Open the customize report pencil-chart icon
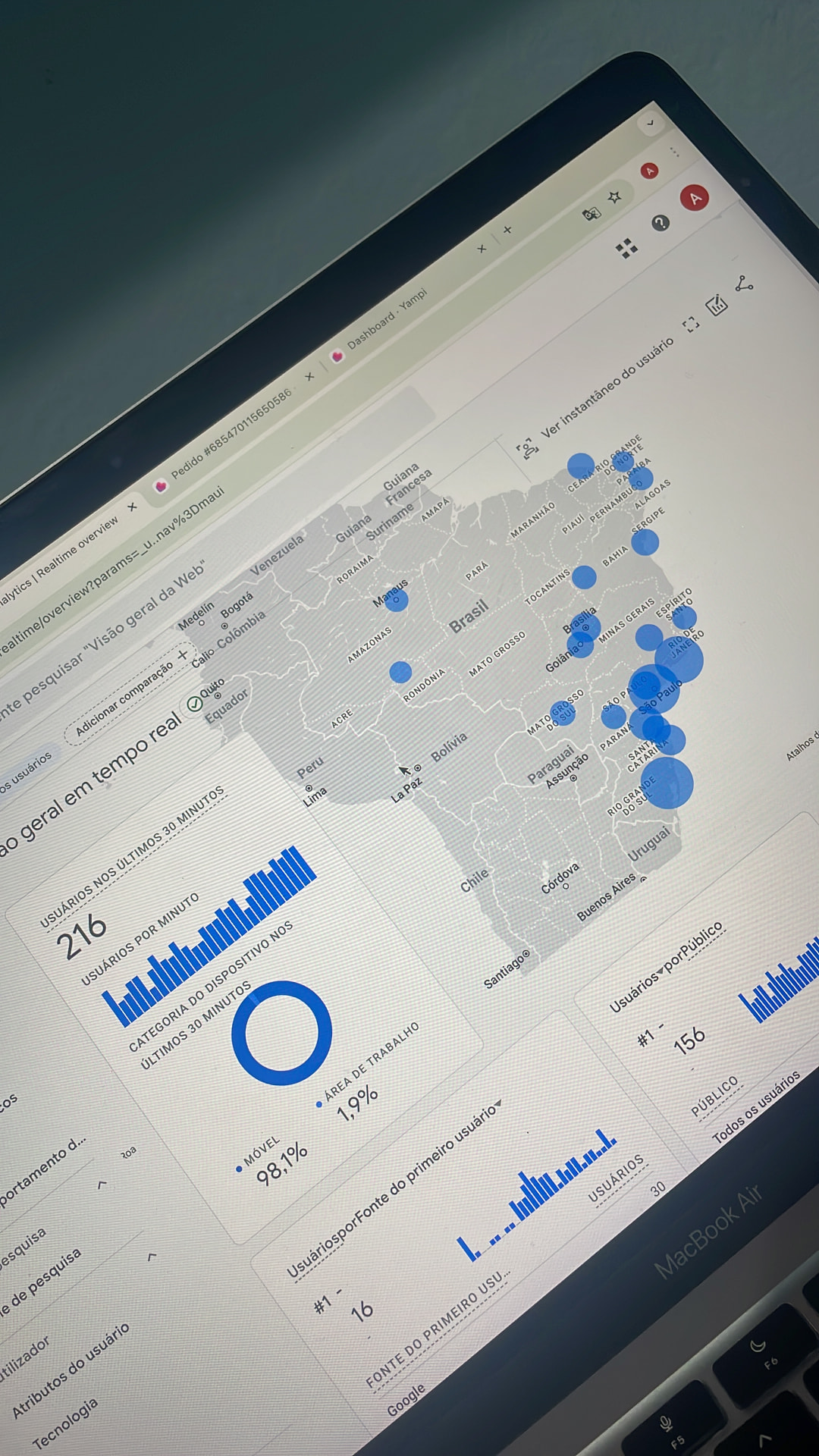This screenshot has width=819, height=1456. click(x=717, y=305)
